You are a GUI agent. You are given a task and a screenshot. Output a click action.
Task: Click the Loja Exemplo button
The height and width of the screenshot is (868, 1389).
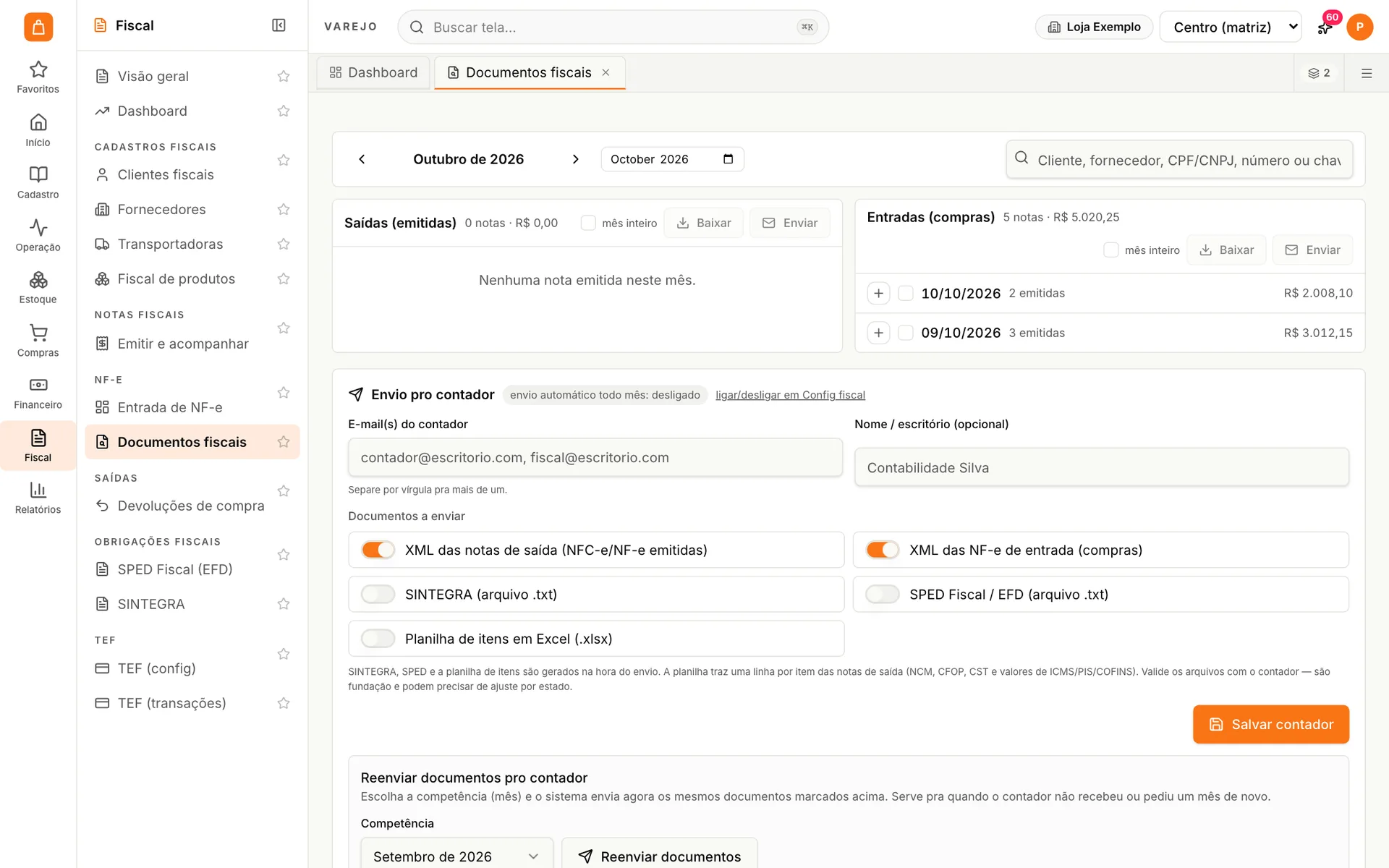tap(1094, 27)
